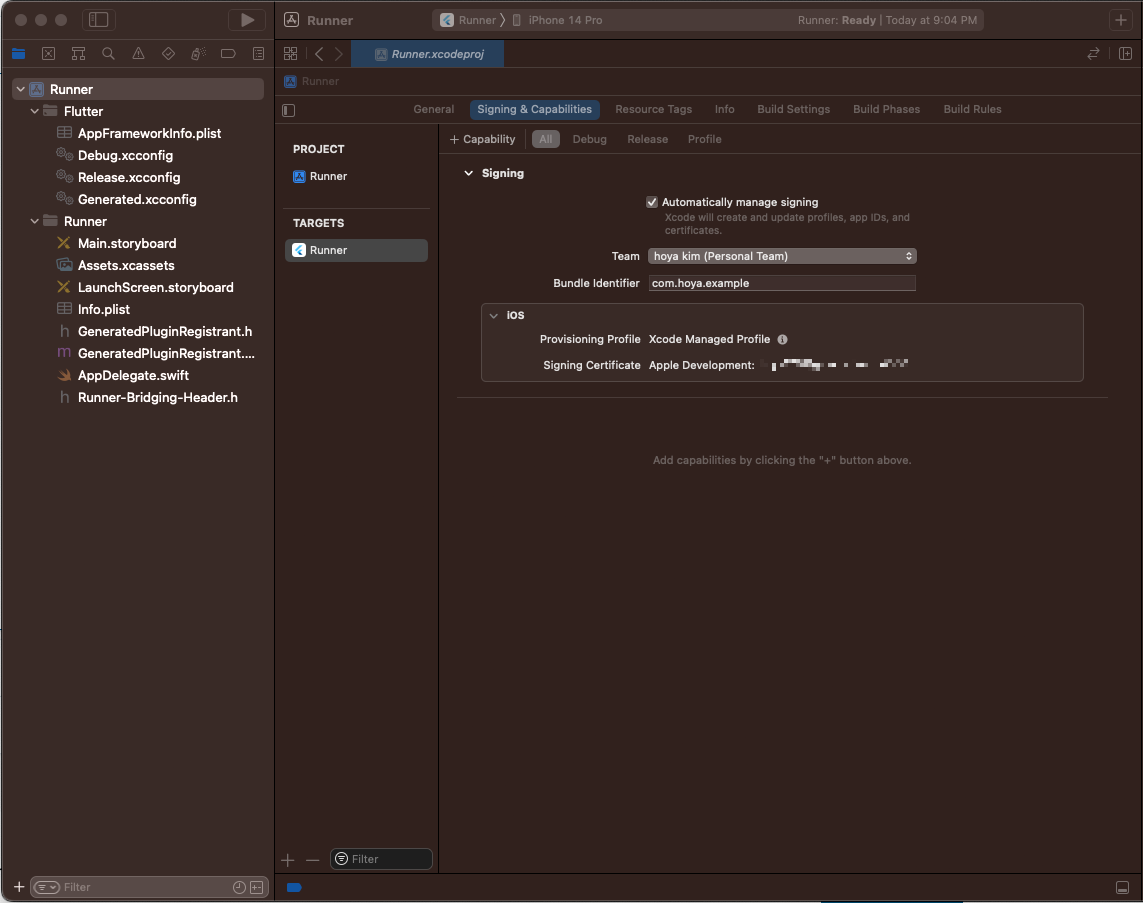
Task: Open the Report navigator icon
Action: point(258,53)
